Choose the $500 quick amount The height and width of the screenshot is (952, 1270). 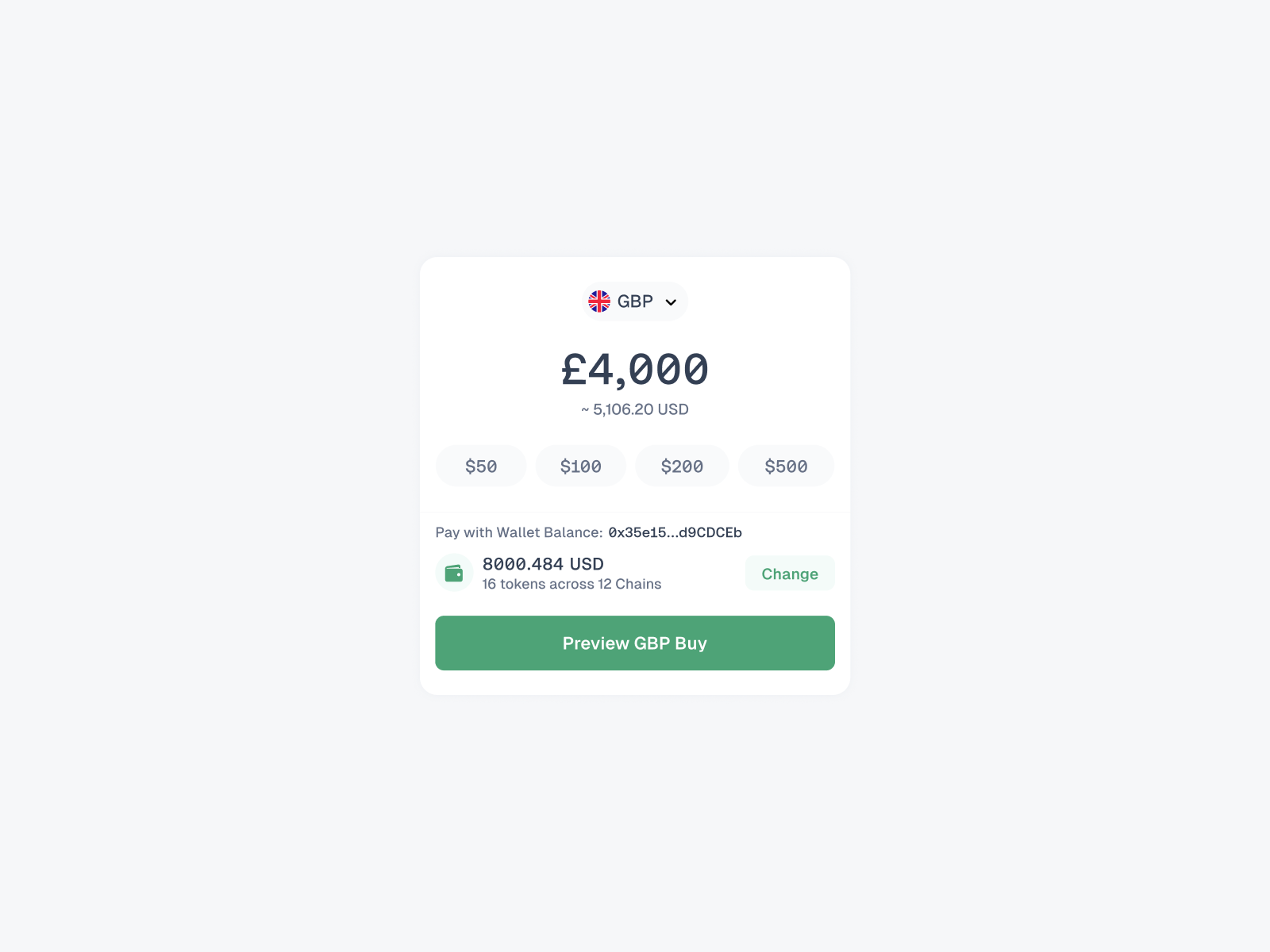[x=785, y=466]
